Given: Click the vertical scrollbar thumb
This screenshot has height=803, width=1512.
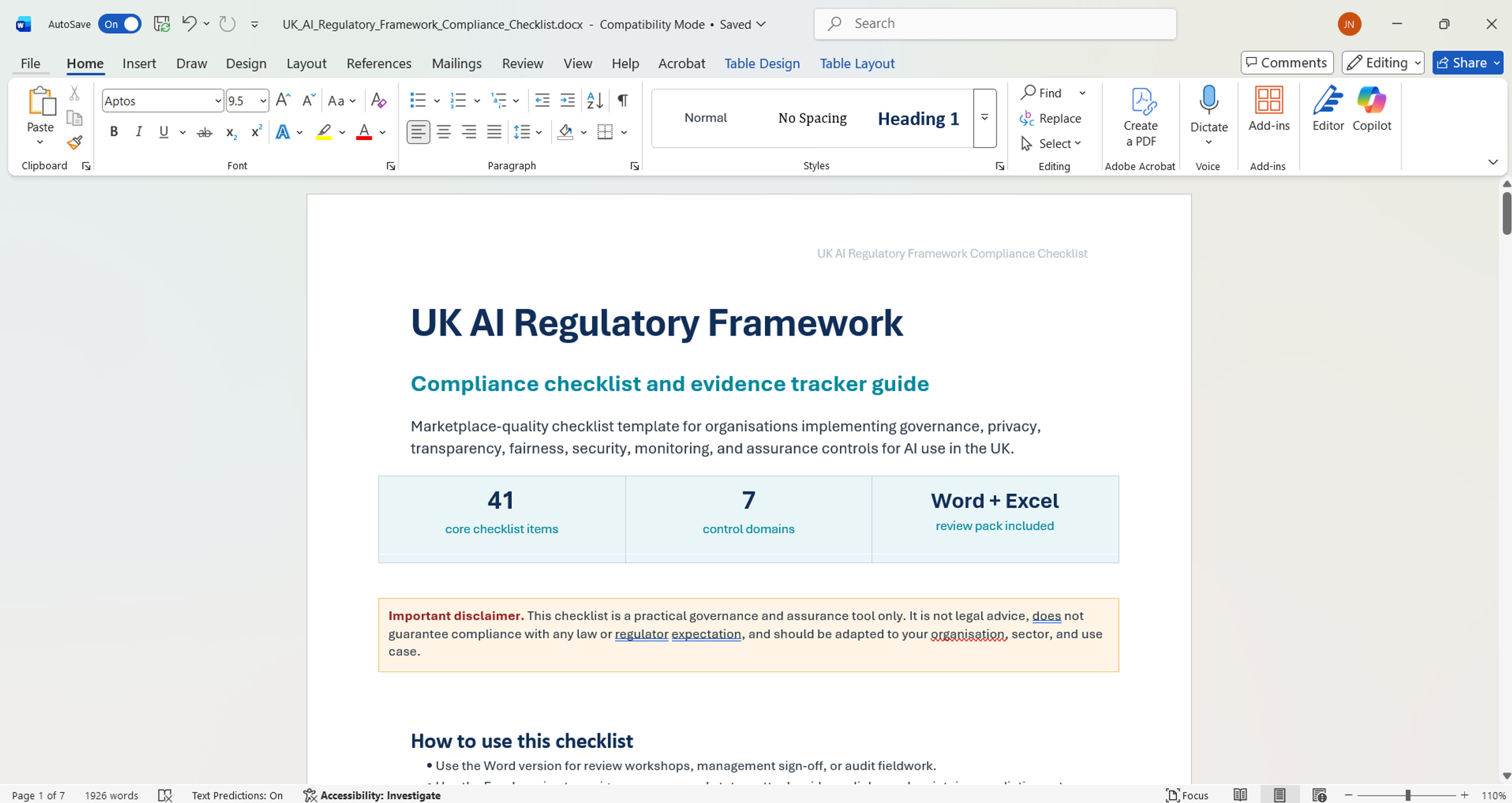Looking at the screenshot, I should pyautogui.click(x=1507, y=213).
